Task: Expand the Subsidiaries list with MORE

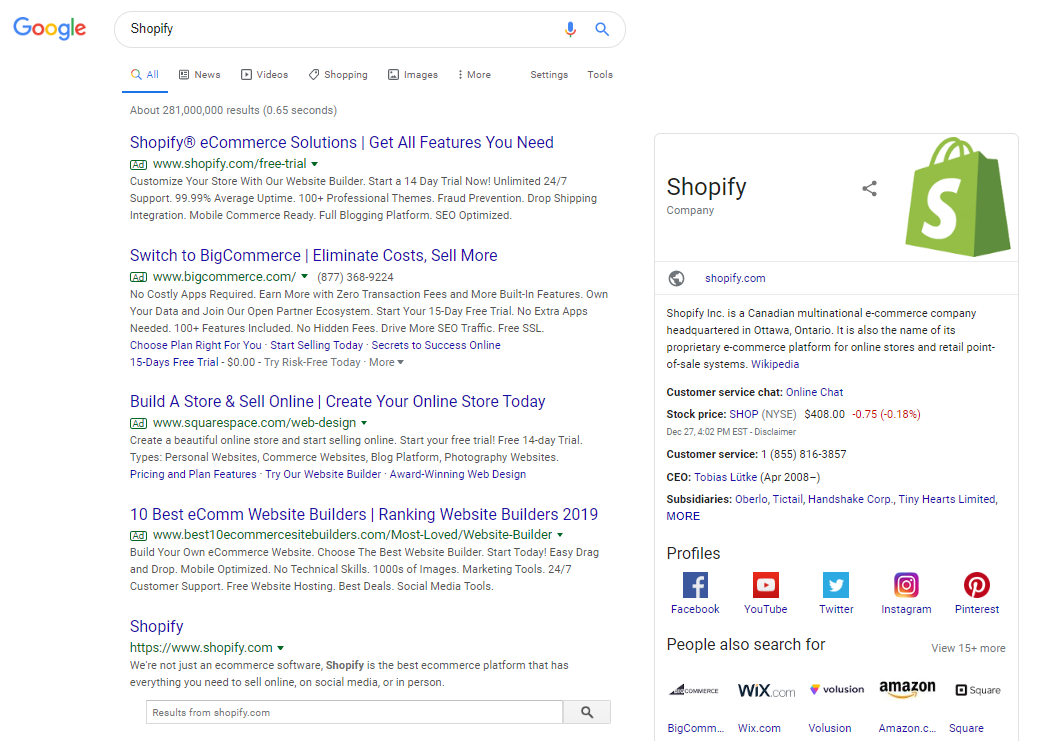Action: [683, 516]
